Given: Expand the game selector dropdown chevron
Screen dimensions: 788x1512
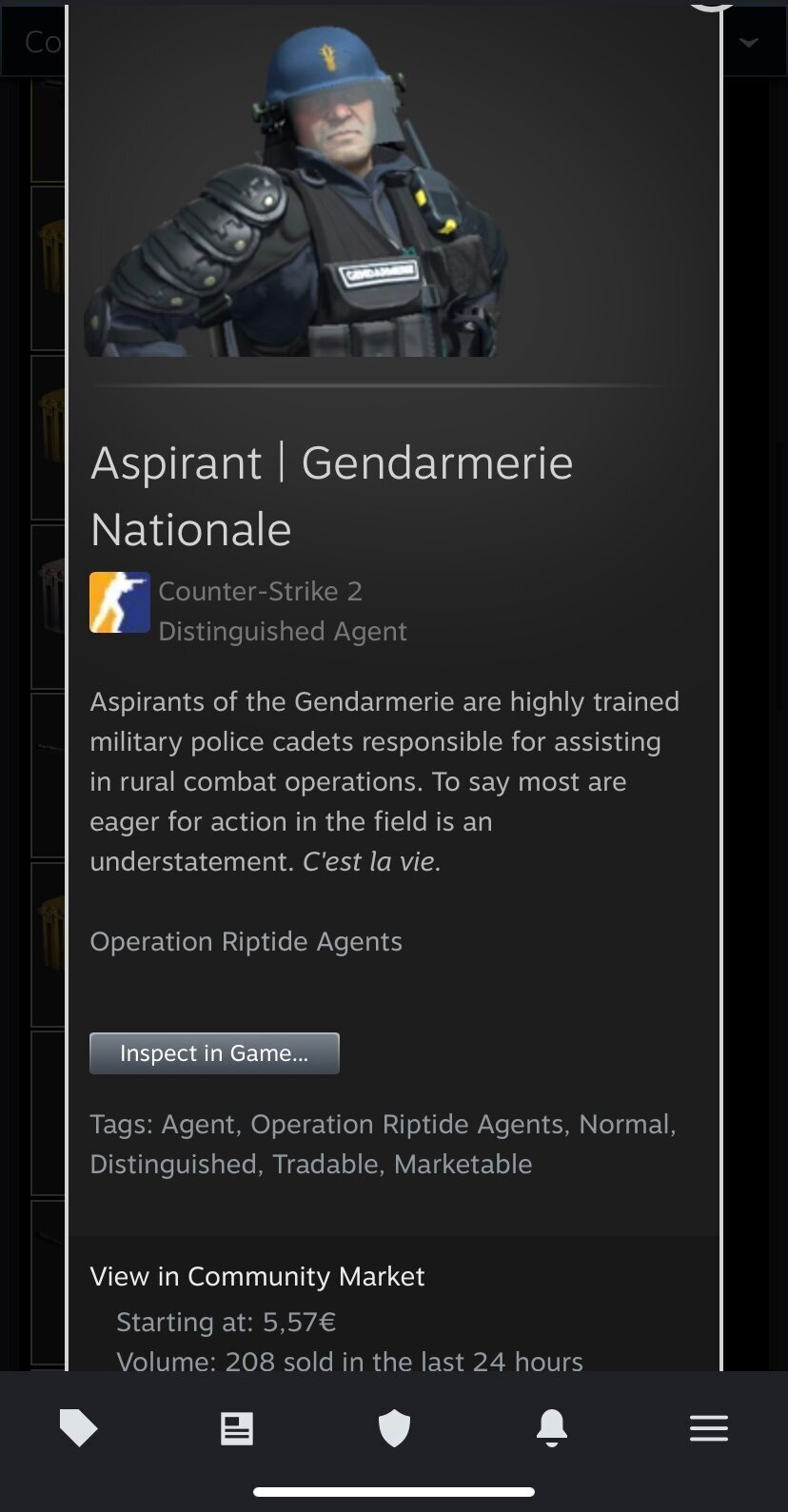Looking at the screenshot, I should (750, 42).
